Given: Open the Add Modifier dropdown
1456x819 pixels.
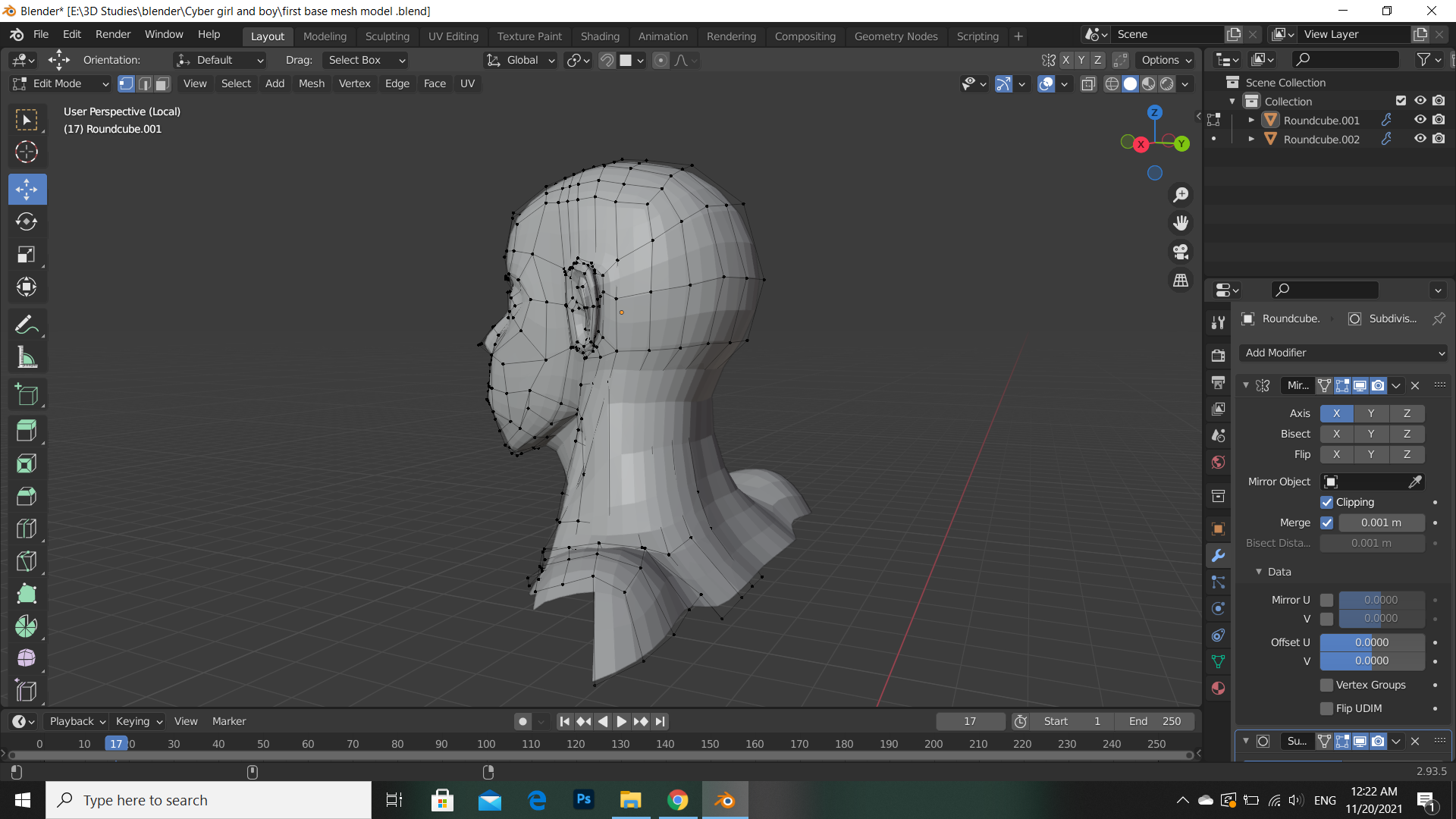Looking at the screenshot, I should [1344, 353].
